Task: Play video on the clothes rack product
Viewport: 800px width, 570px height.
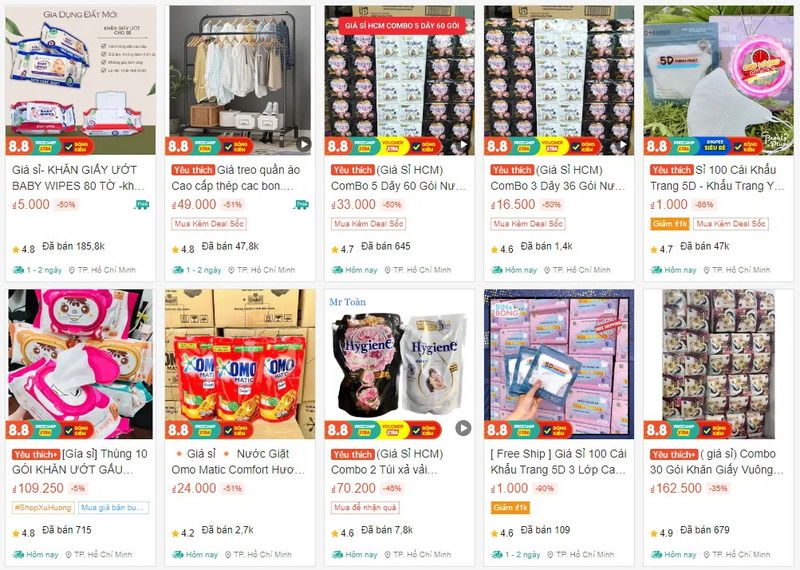Action: pyautogui.click(x=304, y=144)
